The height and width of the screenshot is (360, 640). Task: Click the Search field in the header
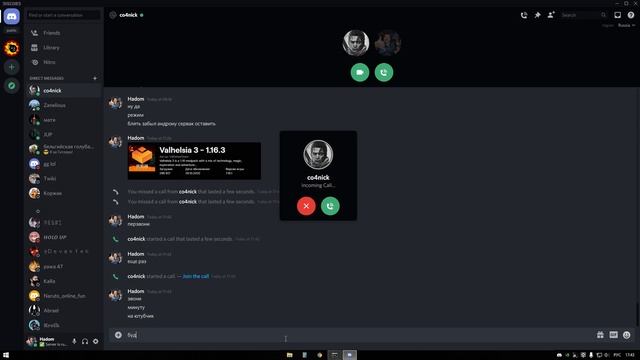(583, 15)
